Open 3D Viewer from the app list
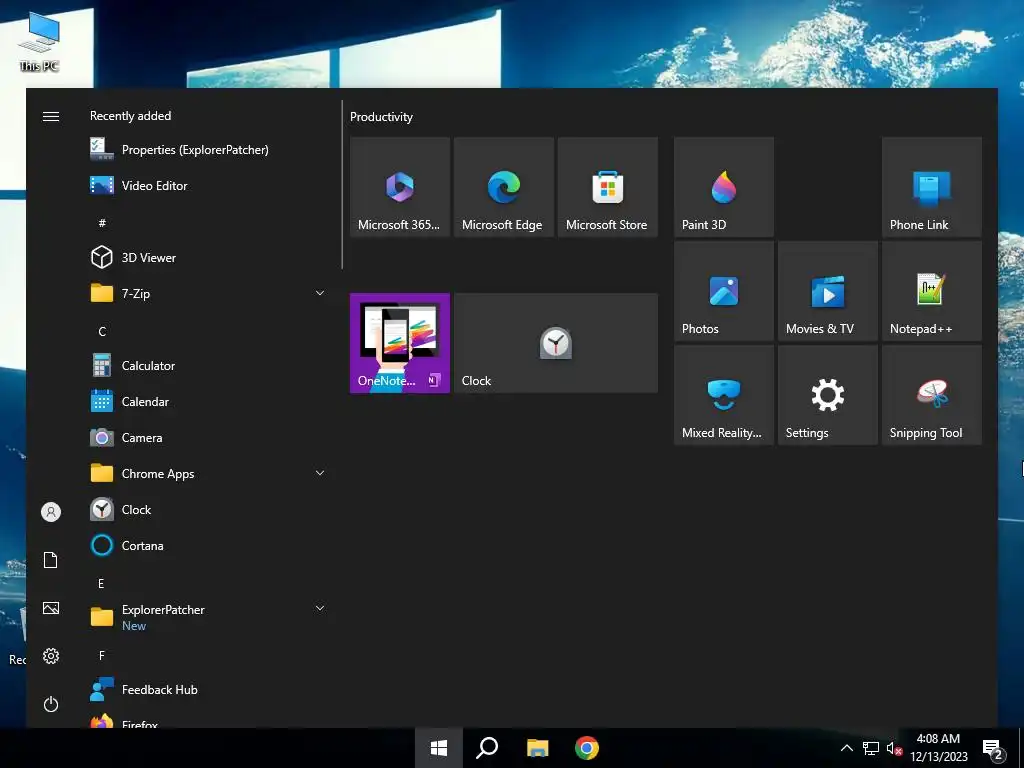 pos(208,257)
